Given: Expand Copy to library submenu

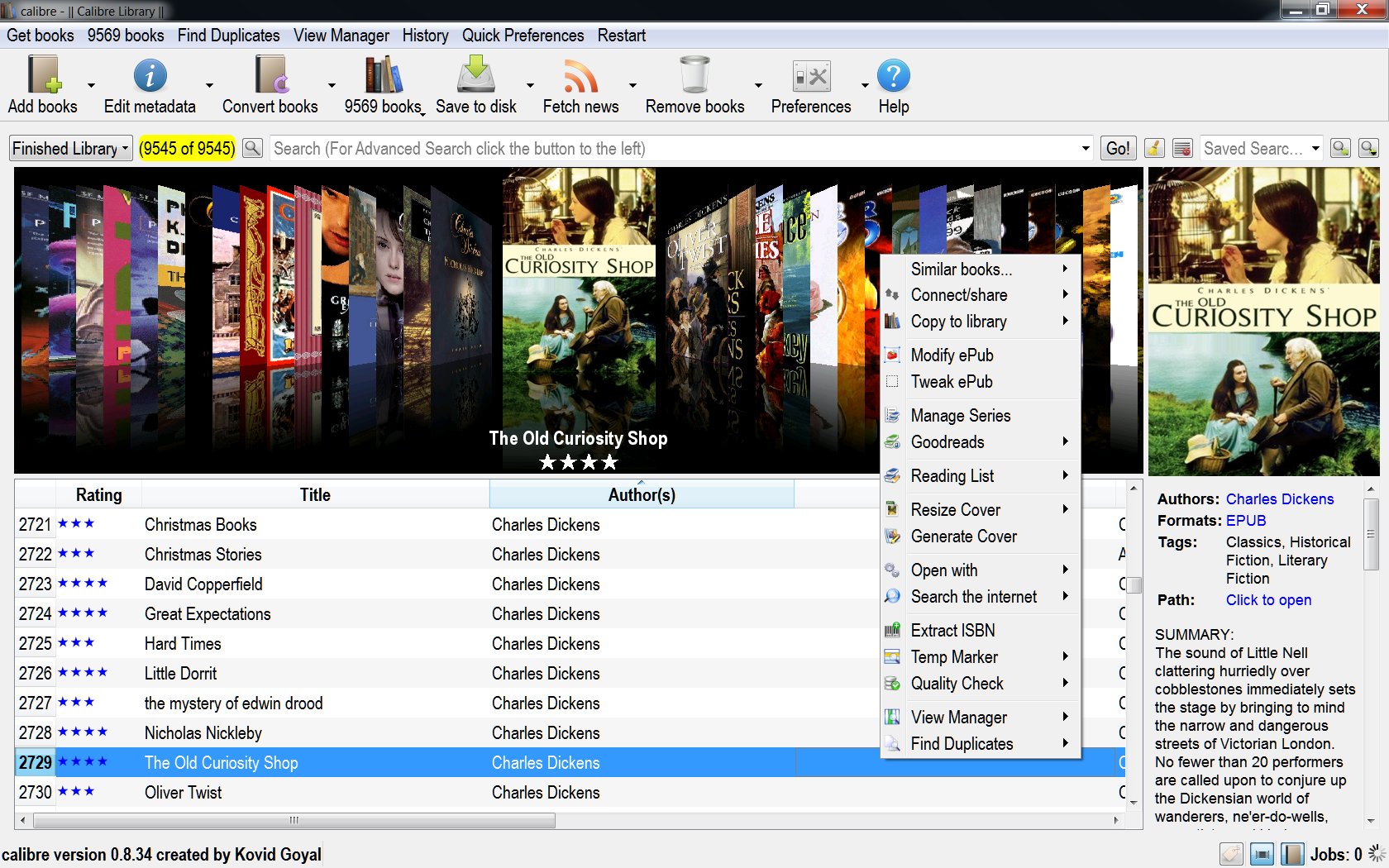Looking at the screenshot, I should (x=981, y=322).
